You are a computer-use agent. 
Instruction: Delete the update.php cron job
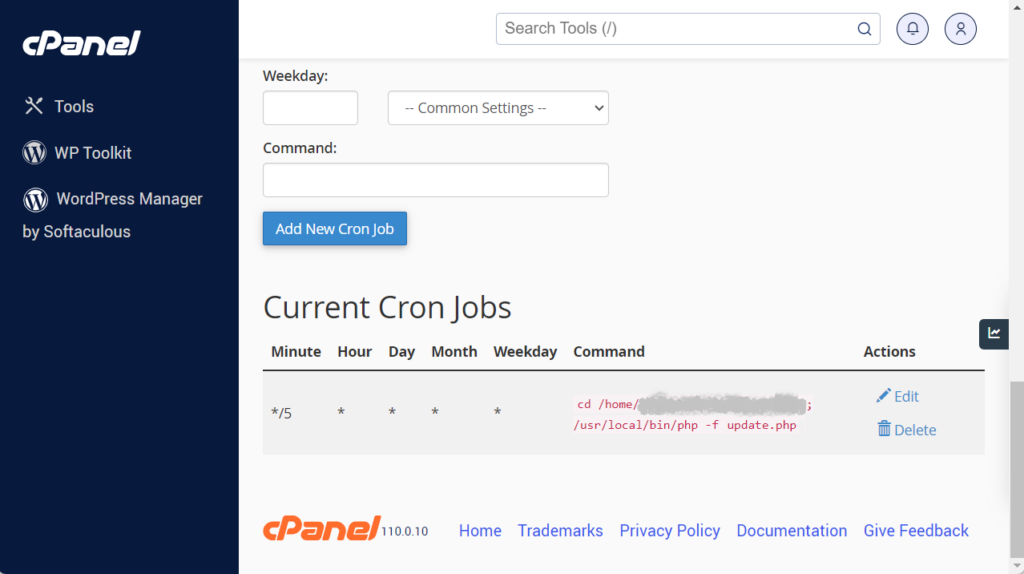point(906,429)
